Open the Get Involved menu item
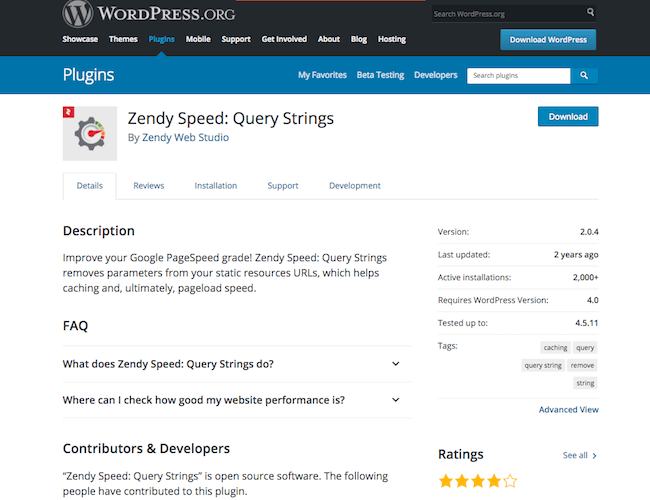 click(284, 39)
